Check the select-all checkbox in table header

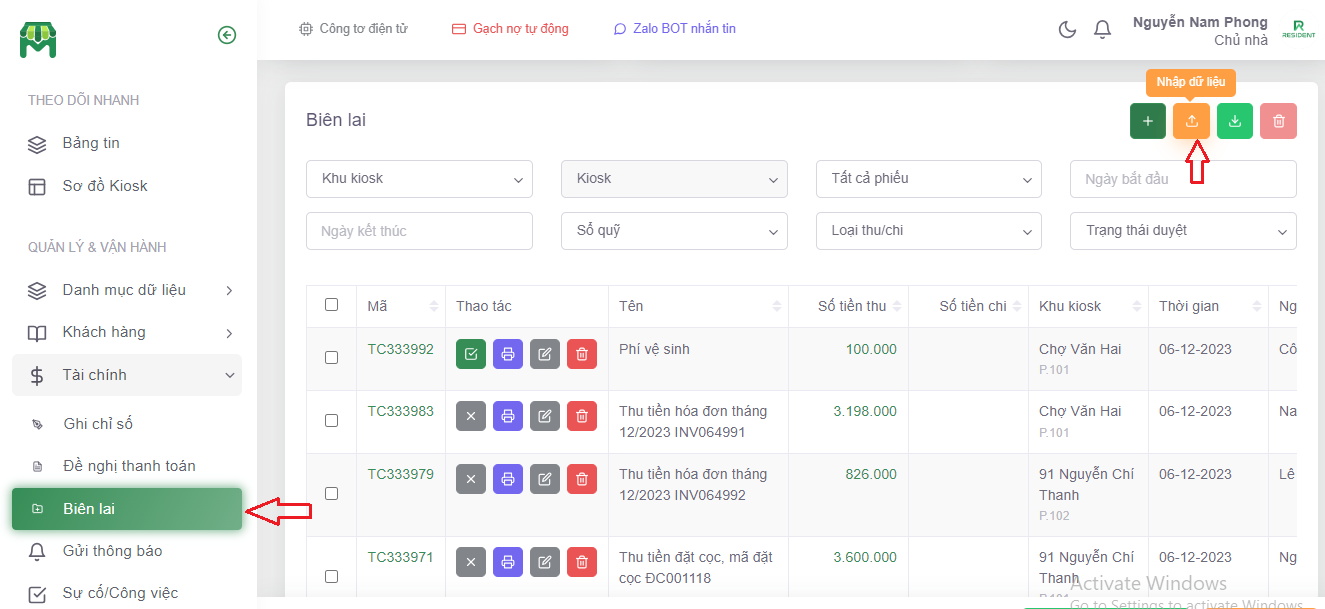(x=331, y=305)
